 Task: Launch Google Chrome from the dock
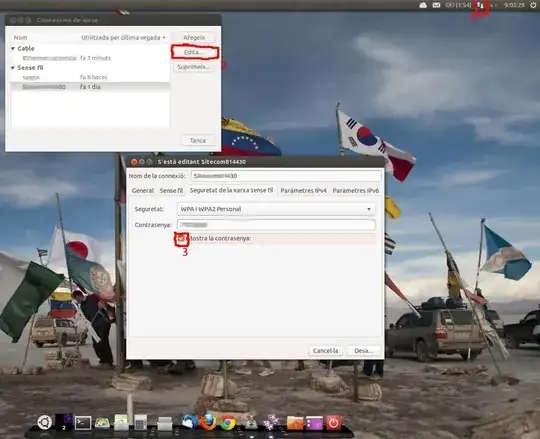click(x=228, y=422)
